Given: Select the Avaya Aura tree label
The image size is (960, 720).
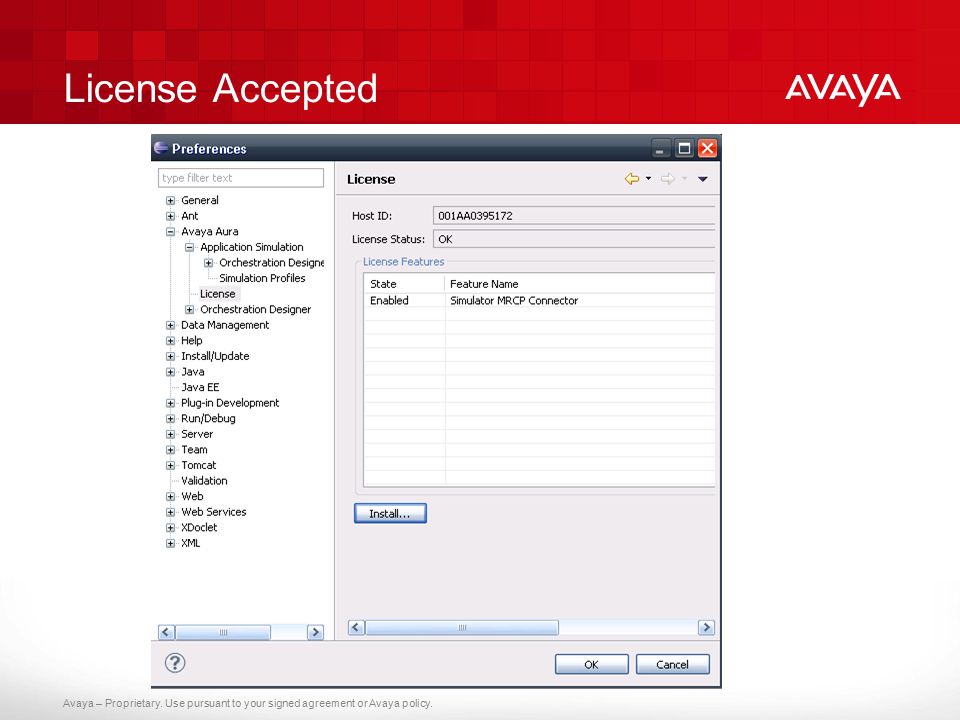Looking at the screenshot, I should [209, 231].
